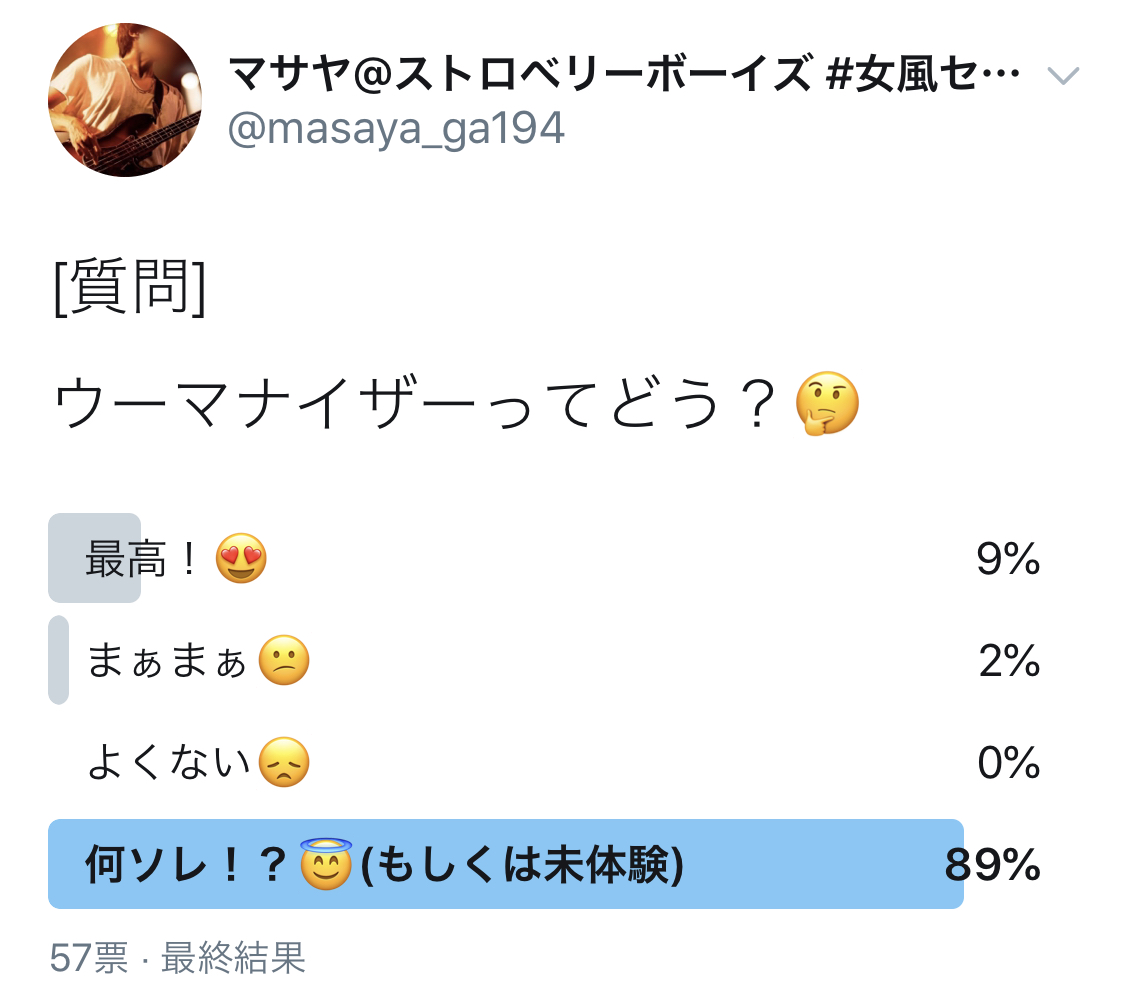Click the 2% result label

(1009, 661)
